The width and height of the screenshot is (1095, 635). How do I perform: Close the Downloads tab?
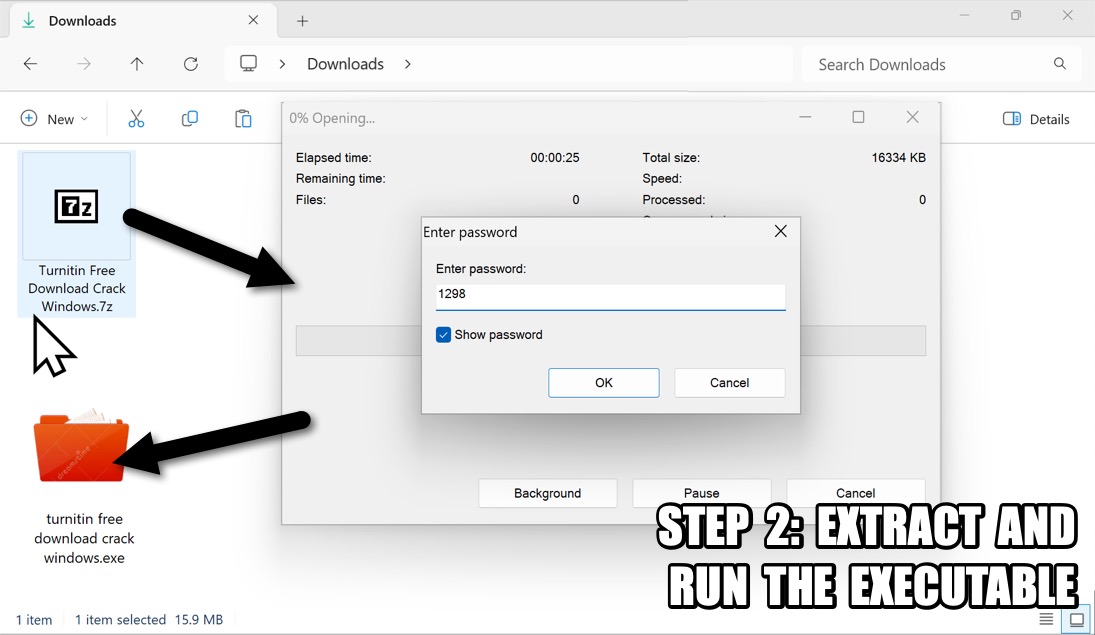tap(253, 20)
